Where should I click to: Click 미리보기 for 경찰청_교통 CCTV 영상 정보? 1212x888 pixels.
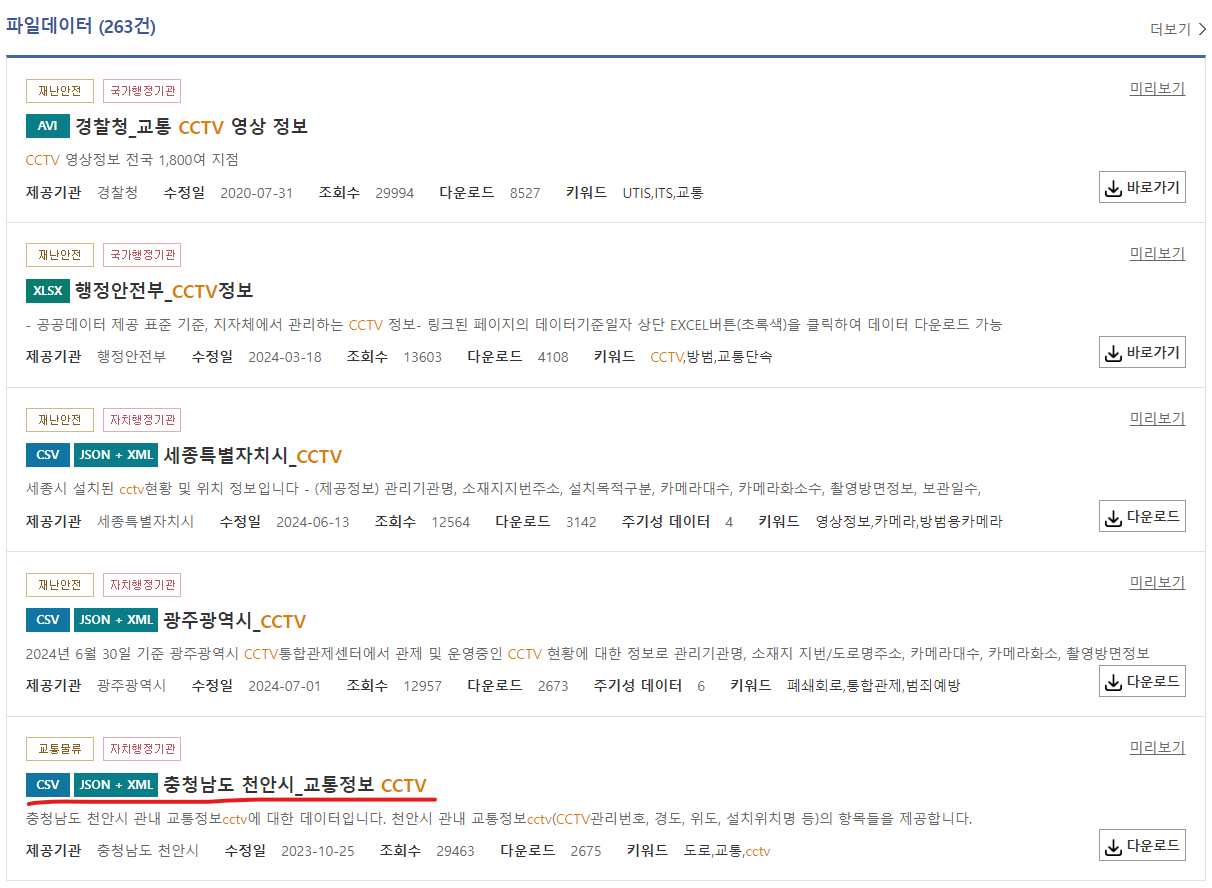click(1157, 88)
